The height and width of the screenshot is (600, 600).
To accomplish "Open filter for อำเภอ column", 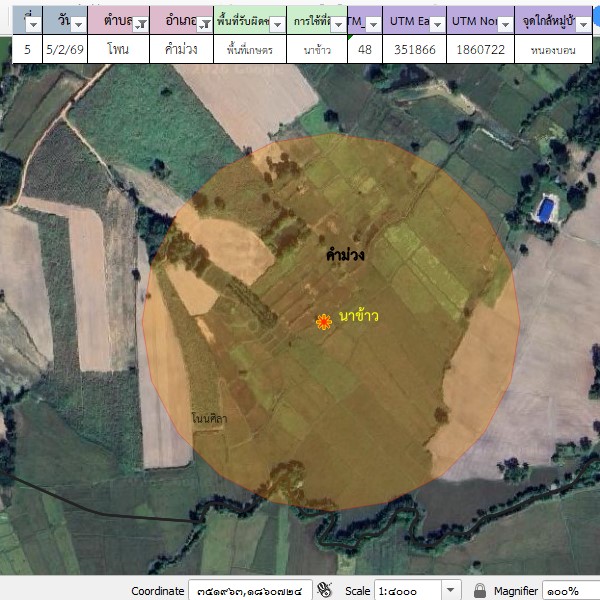I will (203, 23).
